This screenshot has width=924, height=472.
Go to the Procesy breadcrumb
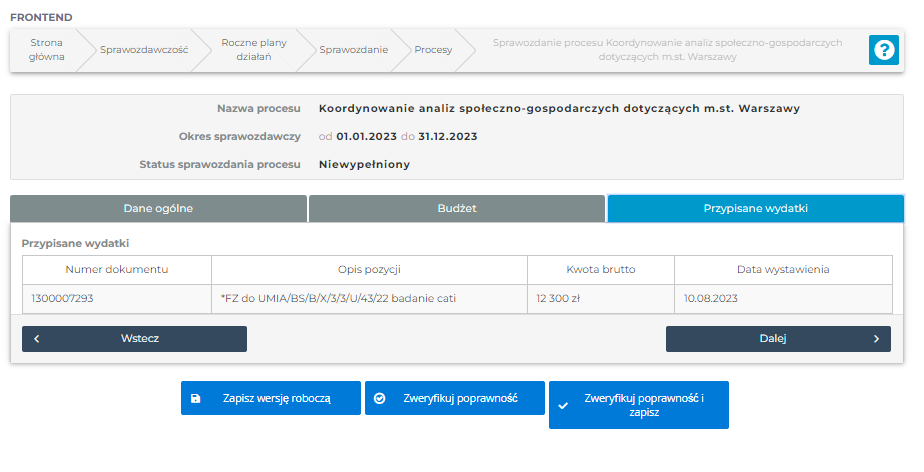pyautogui.click(x=433, y=50)
